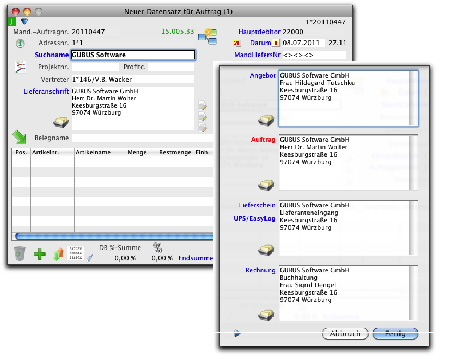Screen dimensions: 456x361
Task: Click the green clock icon beside Adressnr.
Action: [20, 43]
